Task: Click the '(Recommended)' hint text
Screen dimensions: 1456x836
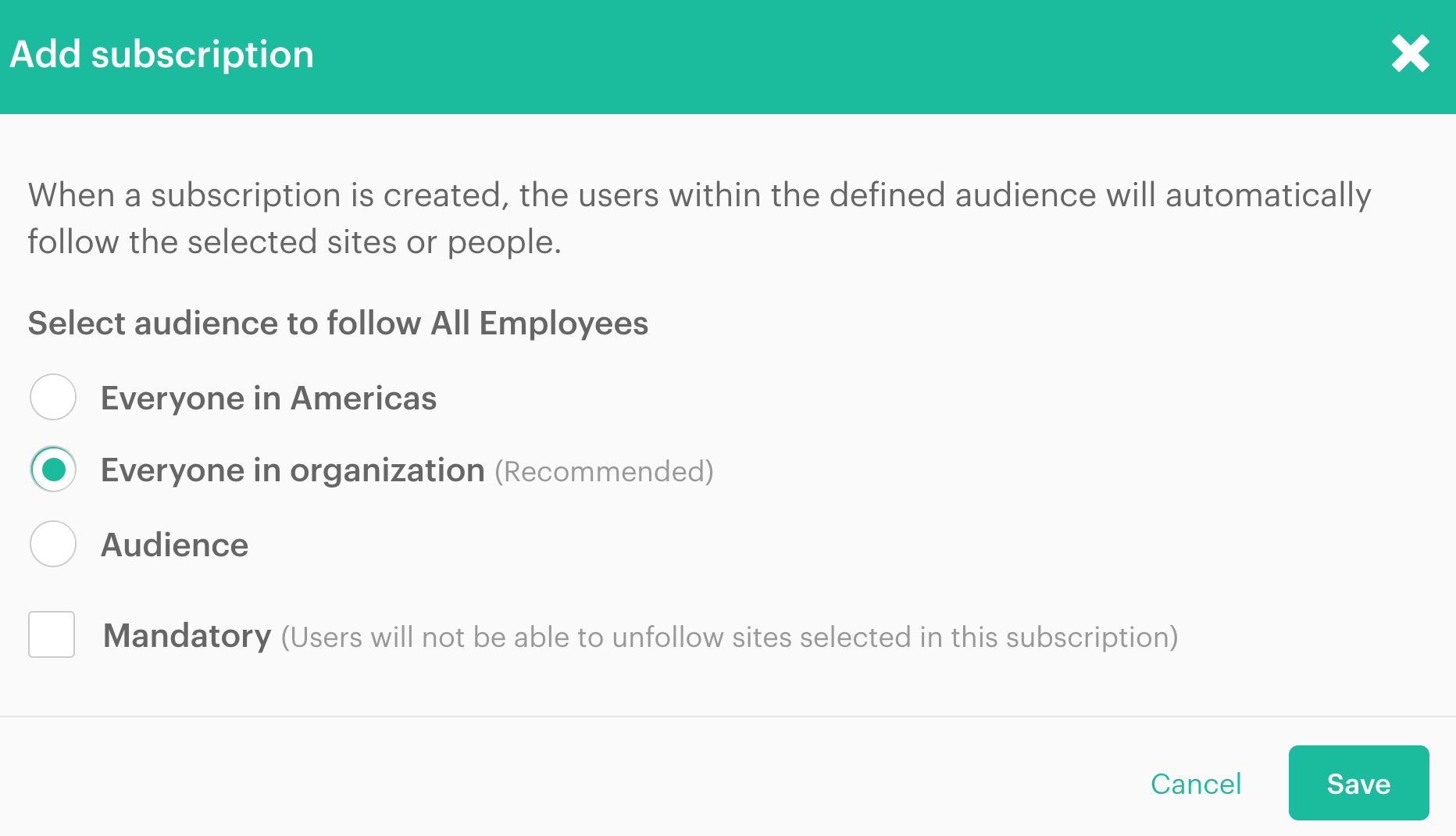Action: 604,472
